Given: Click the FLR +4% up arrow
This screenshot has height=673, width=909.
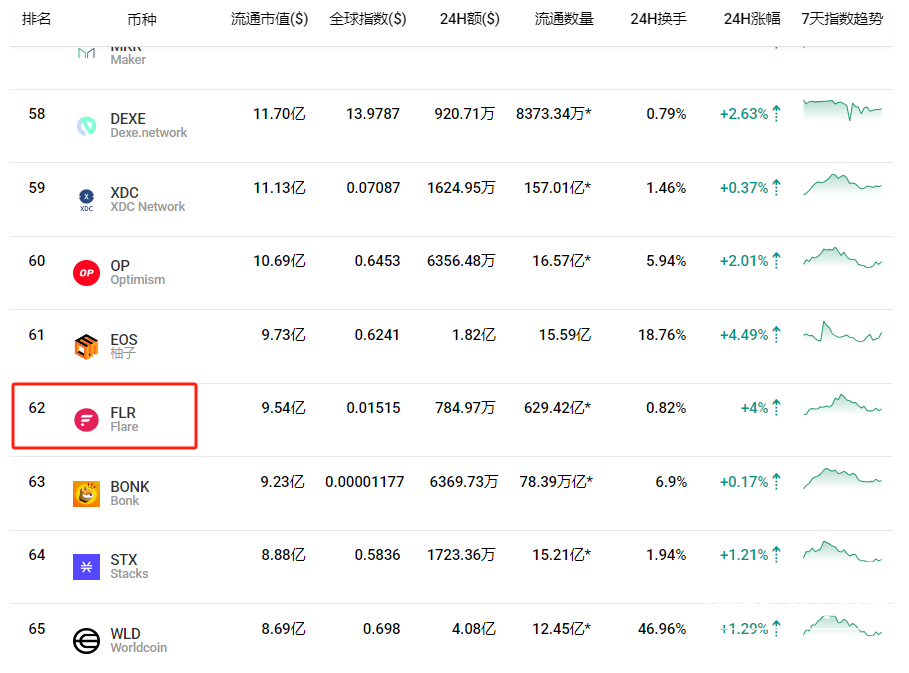Looking at the screenshot, I should (x=776, y=408).
